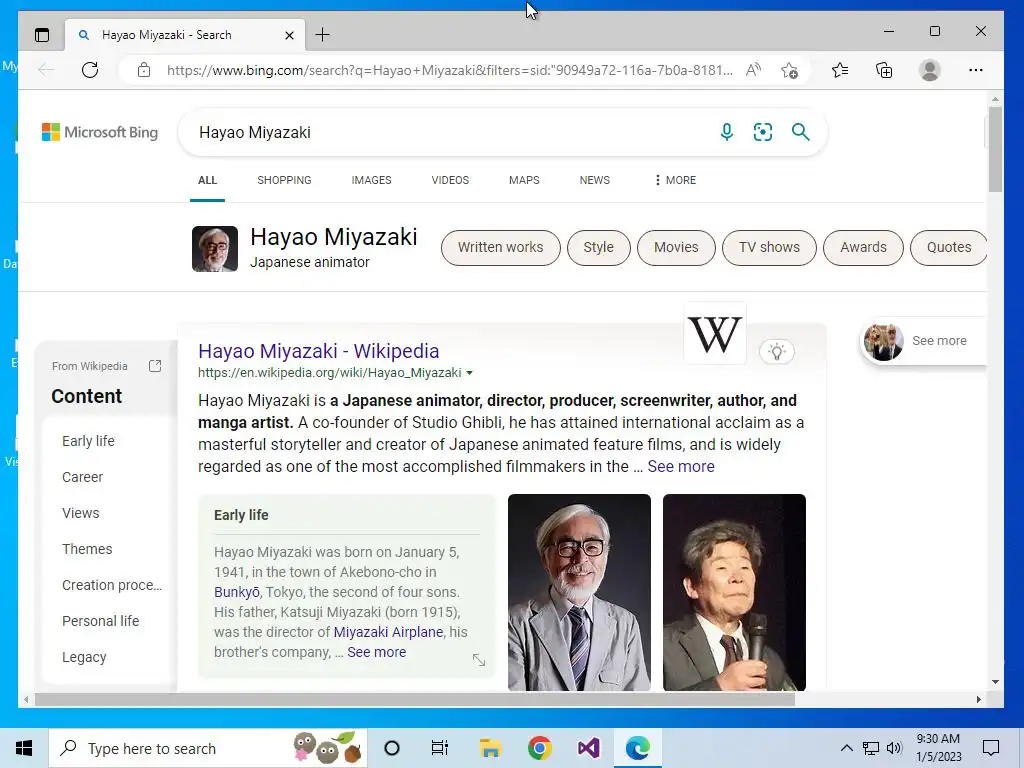
Task: Click the microphone voice search icon
Action: coord(726,132)
